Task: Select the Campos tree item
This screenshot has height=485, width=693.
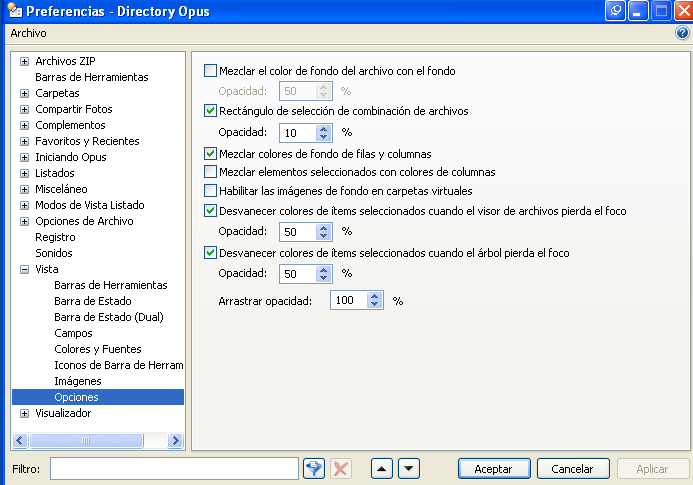Action: tap(73, 333)
